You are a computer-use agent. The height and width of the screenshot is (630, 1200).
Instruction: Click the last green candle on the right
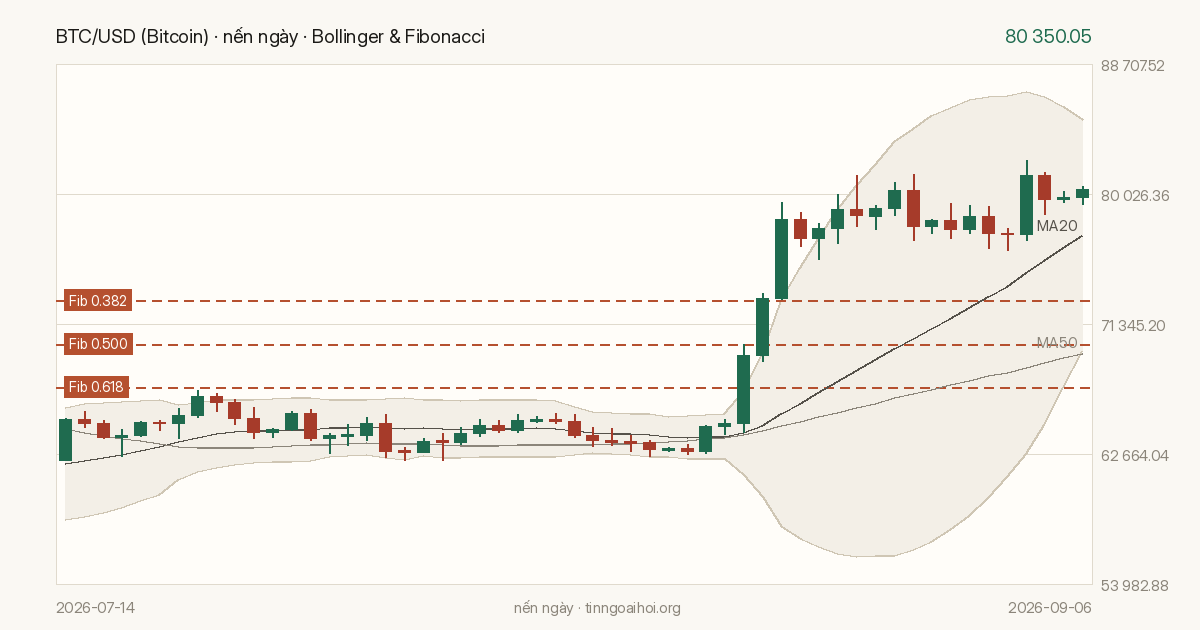coord(1082,193)
